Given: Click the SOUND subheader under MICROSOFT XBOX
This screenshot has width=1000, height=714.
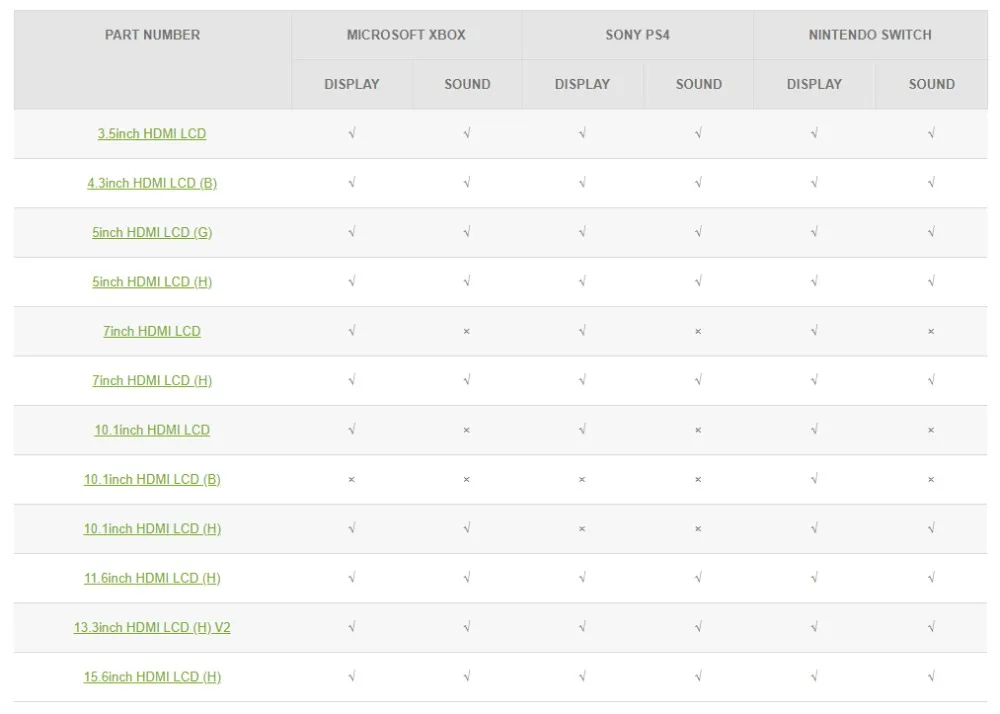Looking at the screenshot, I should tap(467, 84).
